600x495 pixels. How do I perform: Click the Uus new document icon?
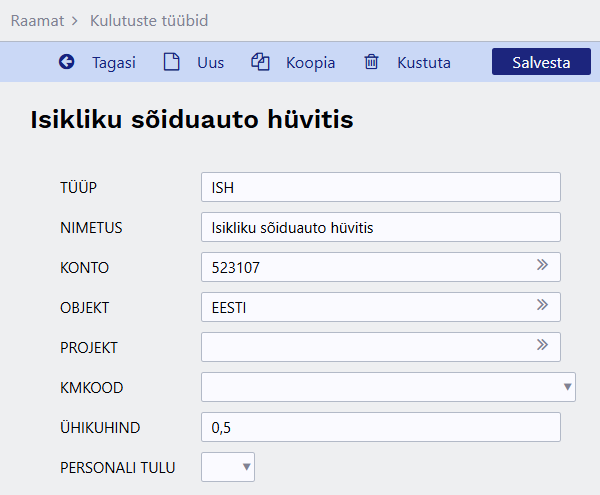click(172, 62)
